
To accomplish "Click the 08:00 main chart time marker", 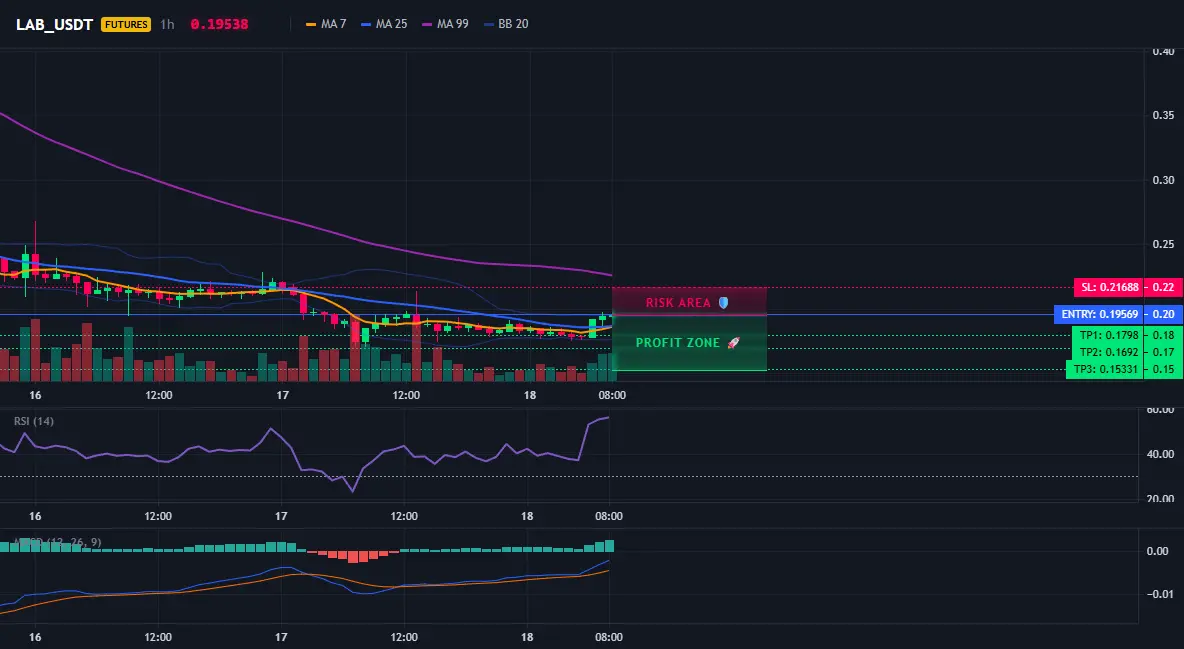I will click(x=612, y=395).
